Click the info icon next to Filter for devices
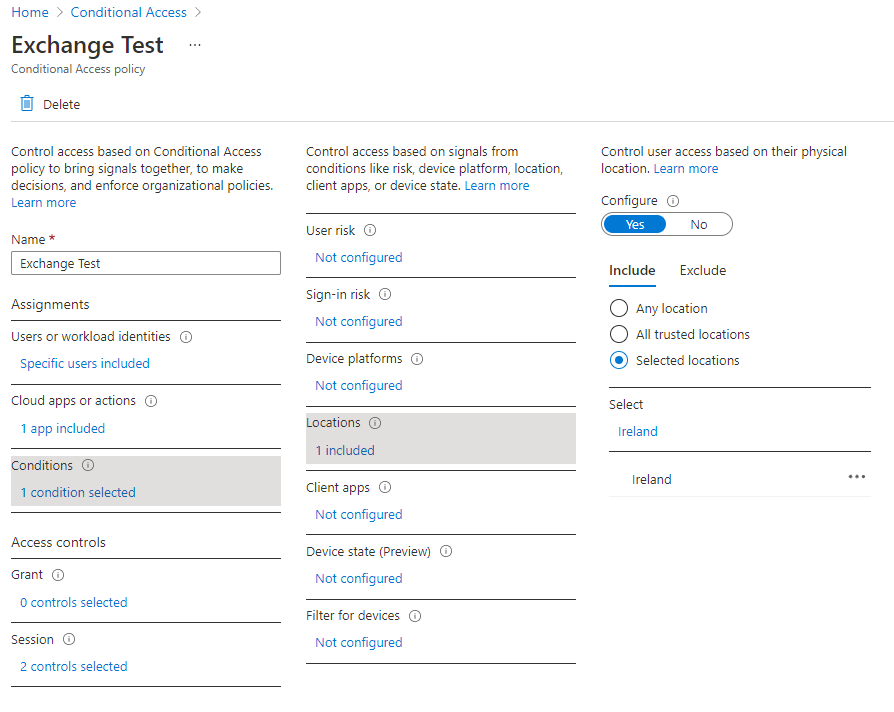This screenshot has width=894, height=712. point(414,615)
